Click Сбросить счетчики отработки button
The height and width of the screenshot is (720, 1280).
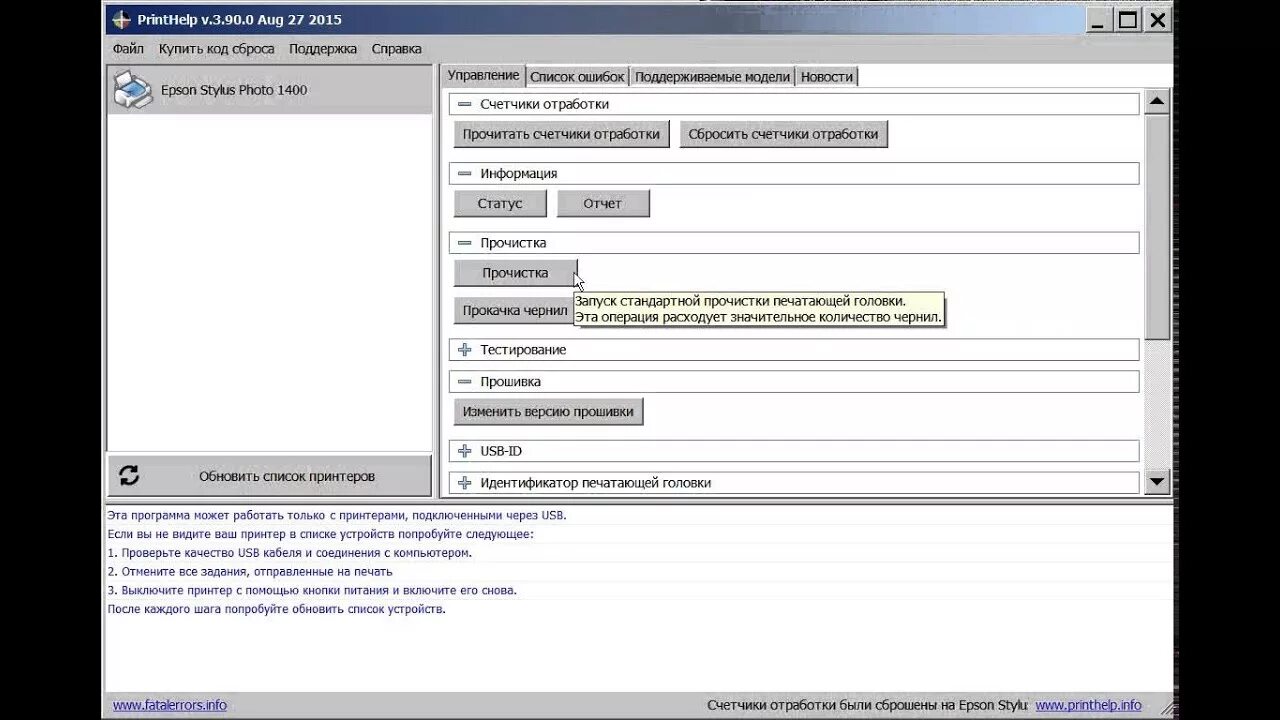click(783, 134)
